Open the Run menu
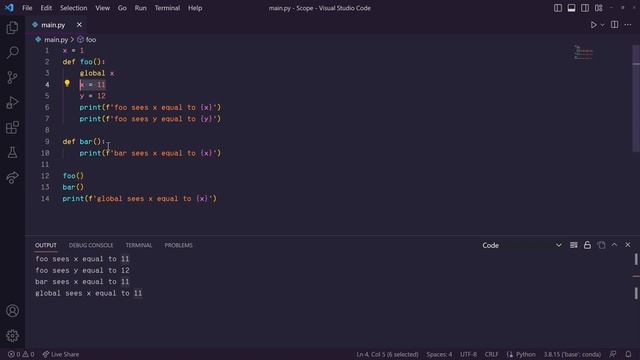 [x=140, y=8]
